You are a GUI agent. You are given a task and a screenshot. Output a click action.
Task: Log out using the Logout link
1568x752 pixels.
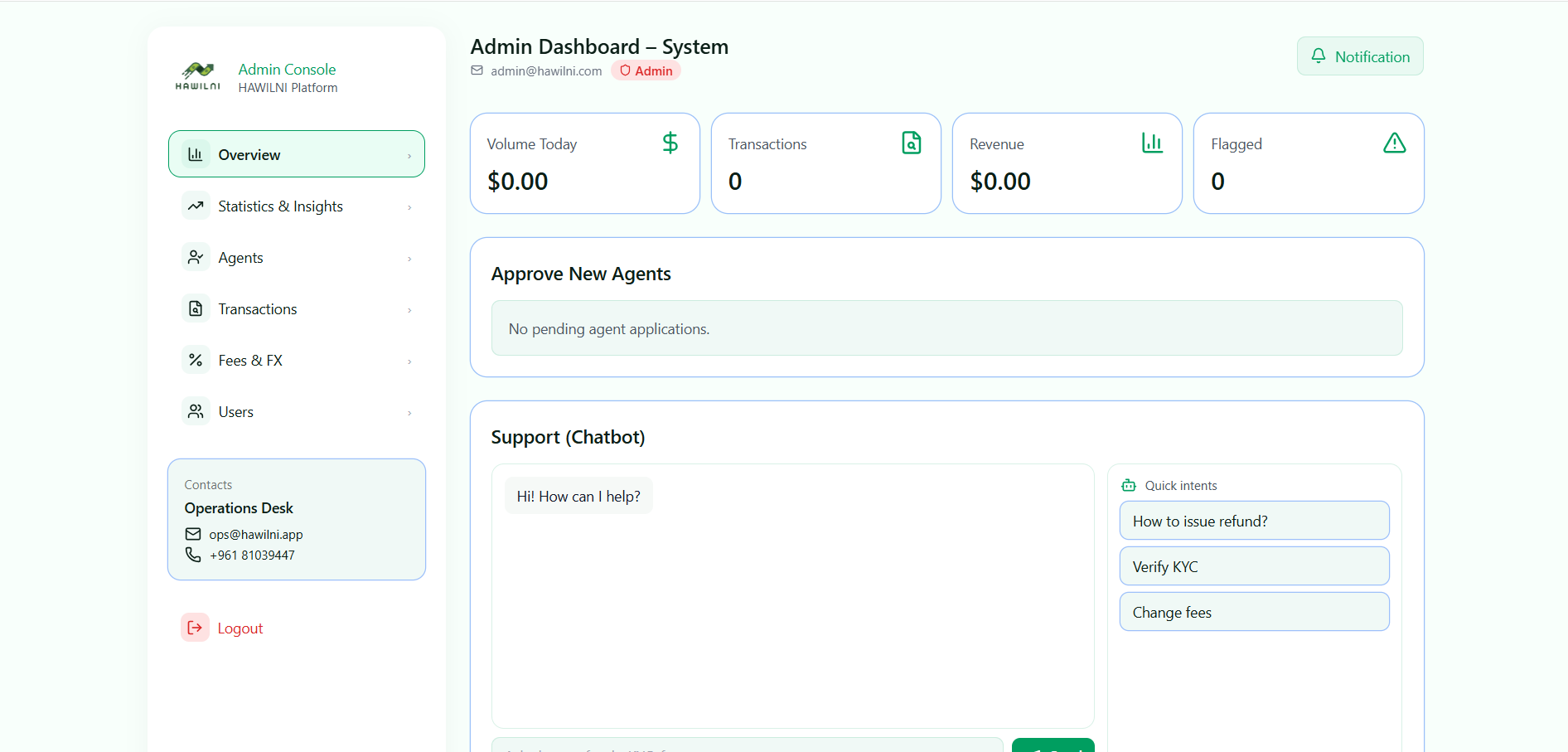pyautogui.click(x=240, y=628)
